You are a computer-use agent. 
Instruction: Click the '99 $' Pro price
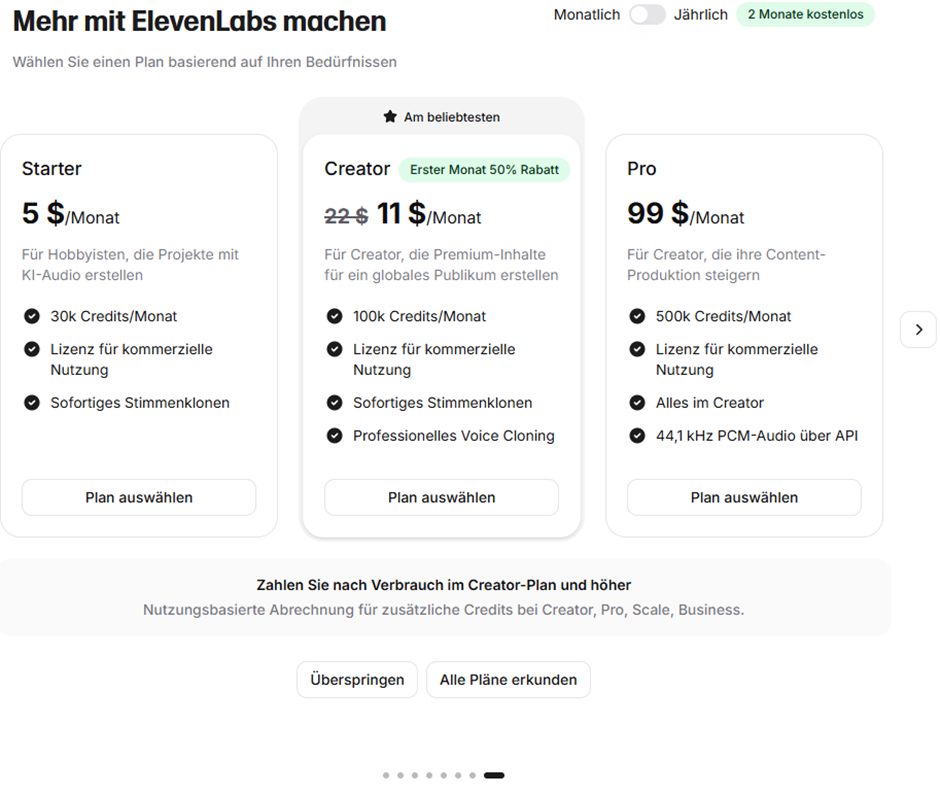pyautogui.click(x=658, y=213)
